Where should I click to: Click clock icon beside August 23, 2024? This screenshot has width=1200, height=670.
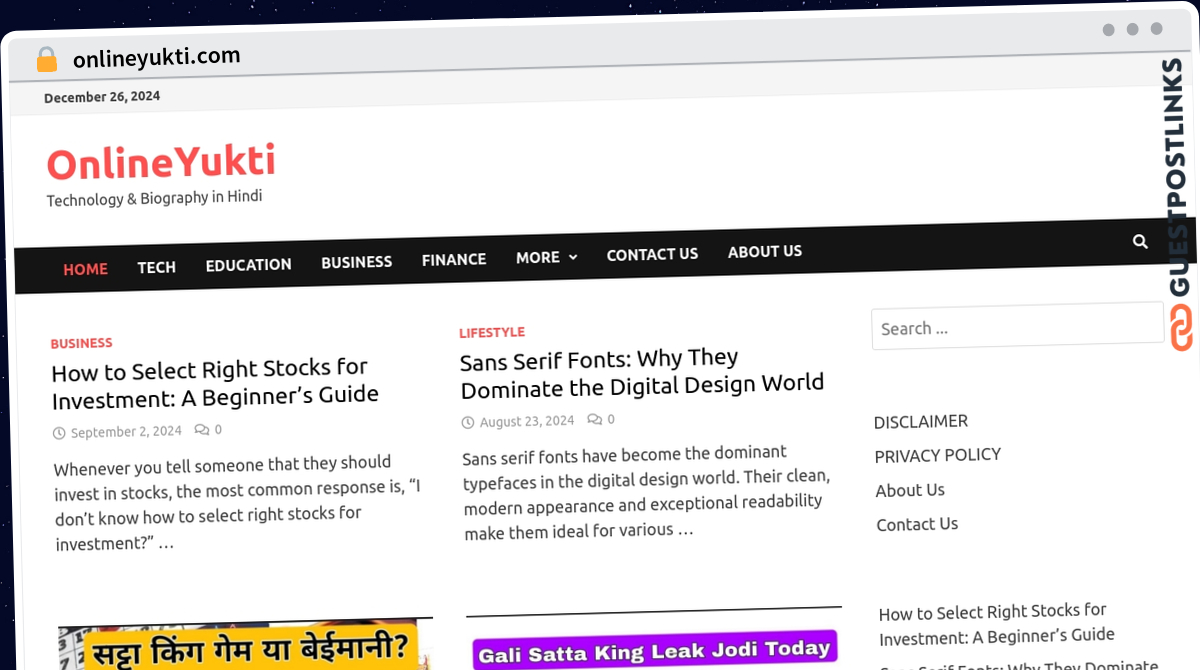click(x=468, y=423)
